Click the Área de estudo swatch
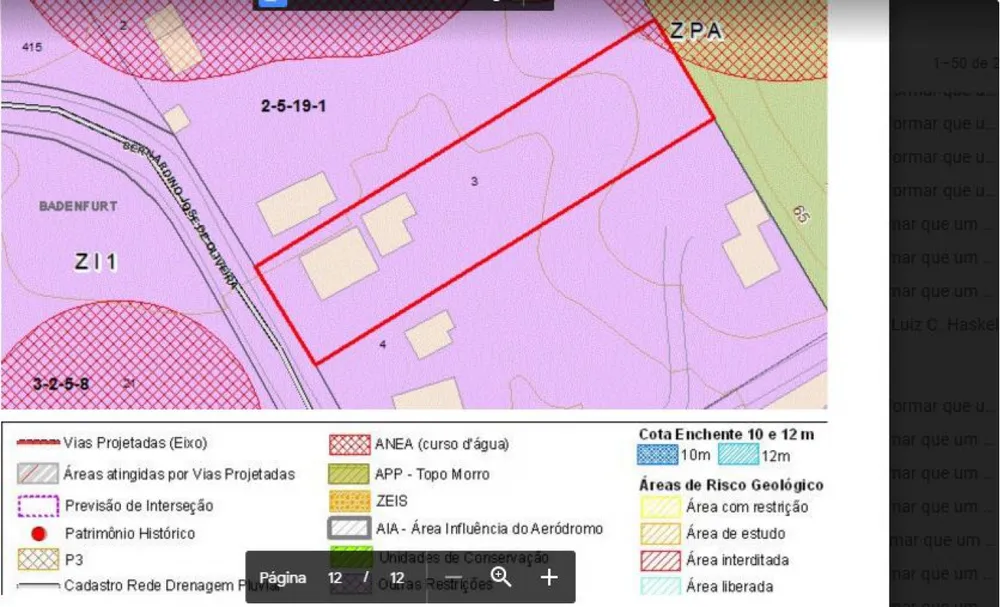 [660, 534]
